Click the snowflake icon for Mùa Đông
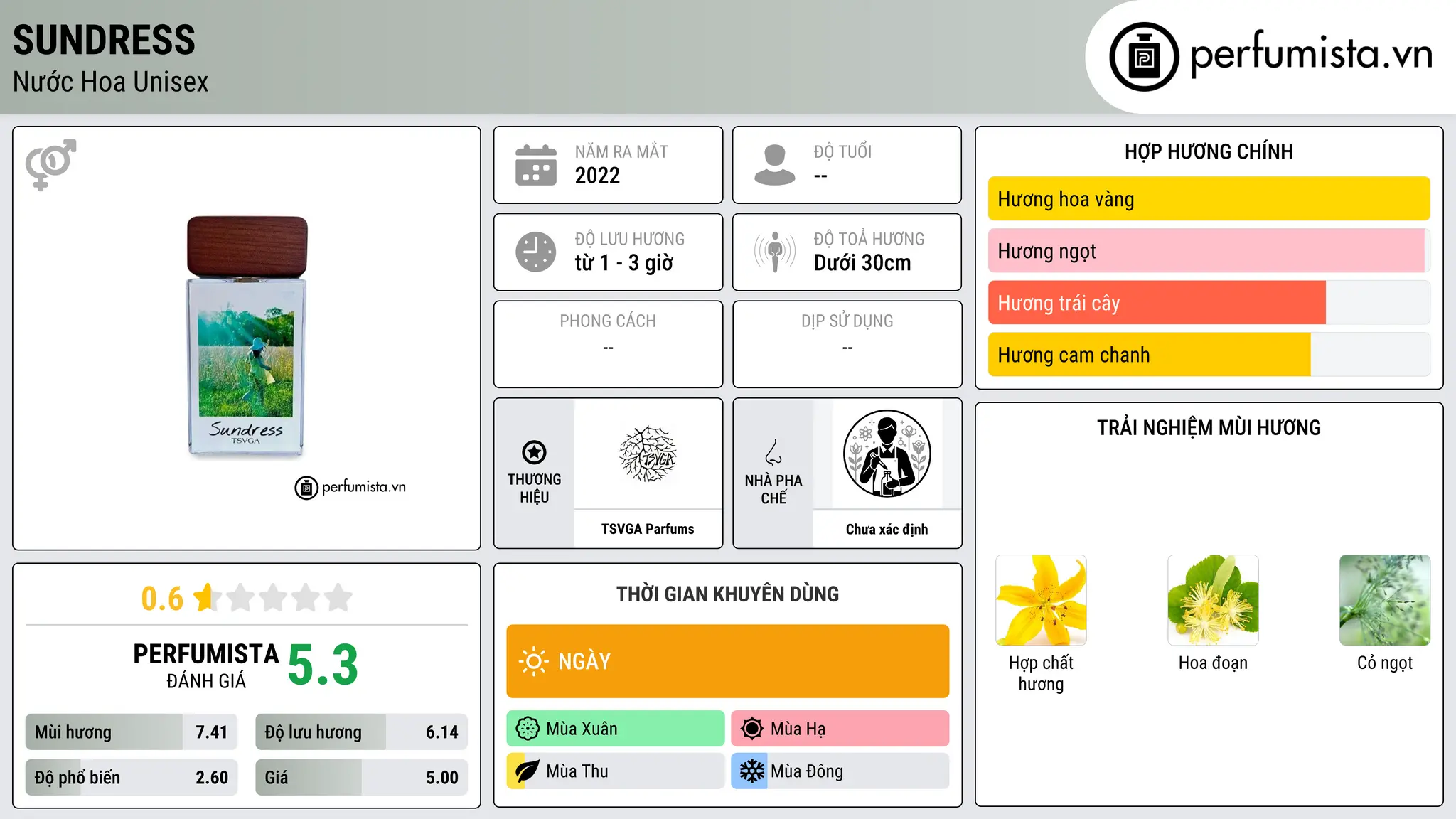Screen dimensions: 1456x819 coord(751,771)
